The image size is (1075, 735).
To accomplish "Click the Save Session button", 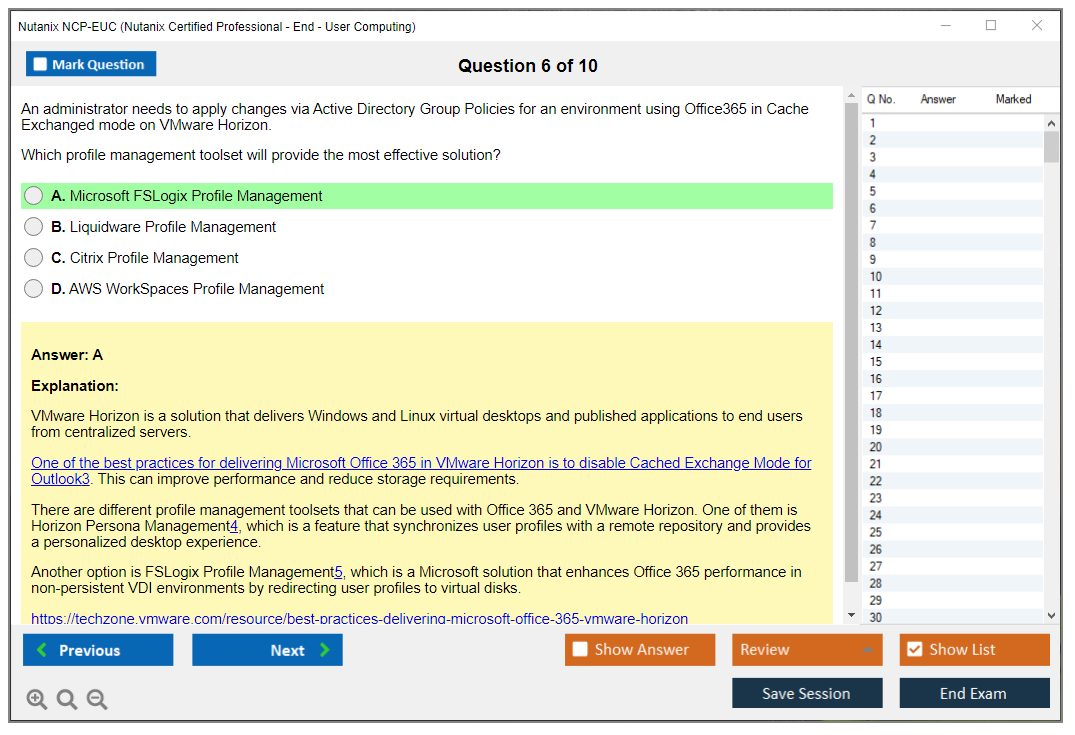I will 806,693.
